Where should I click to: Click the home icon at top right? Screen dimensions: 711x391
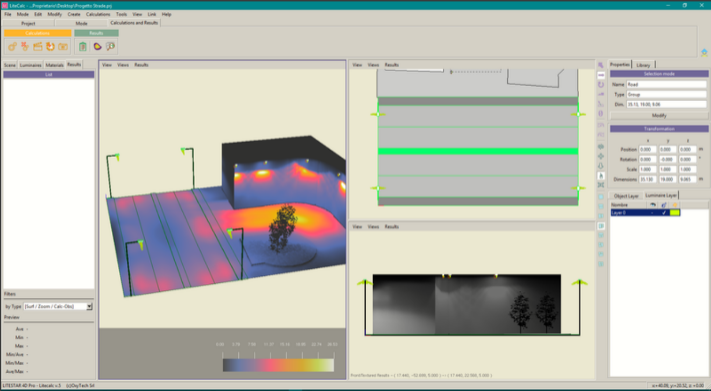[704, 53]
